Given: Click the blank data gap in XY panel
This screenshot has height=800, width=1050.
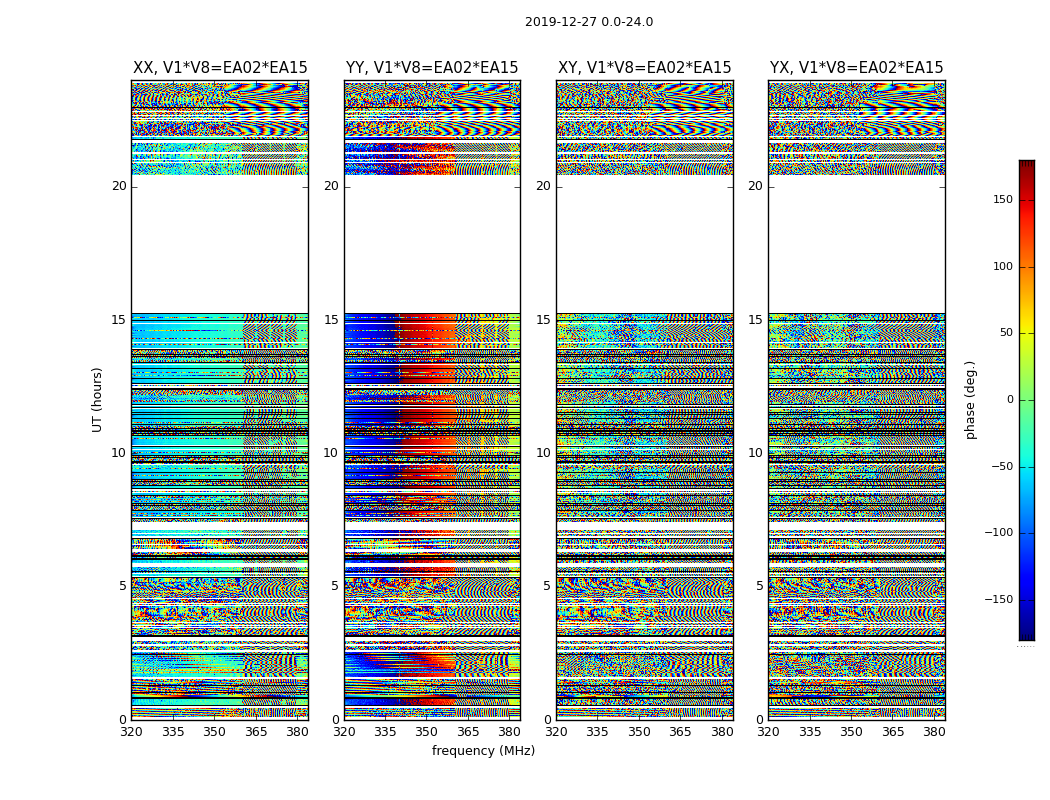Looking at the screenshot, I should (644, 244).
